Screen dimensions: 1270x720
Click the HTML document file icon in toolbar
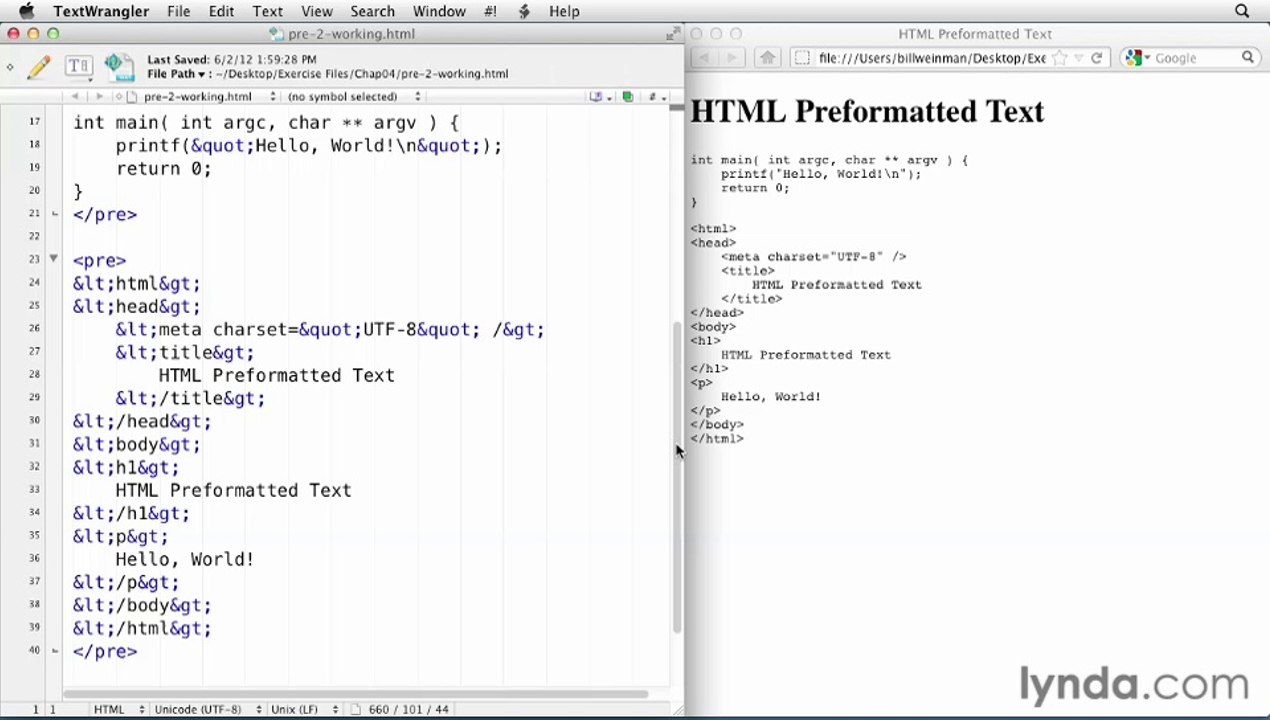click(x=118, y=66)
